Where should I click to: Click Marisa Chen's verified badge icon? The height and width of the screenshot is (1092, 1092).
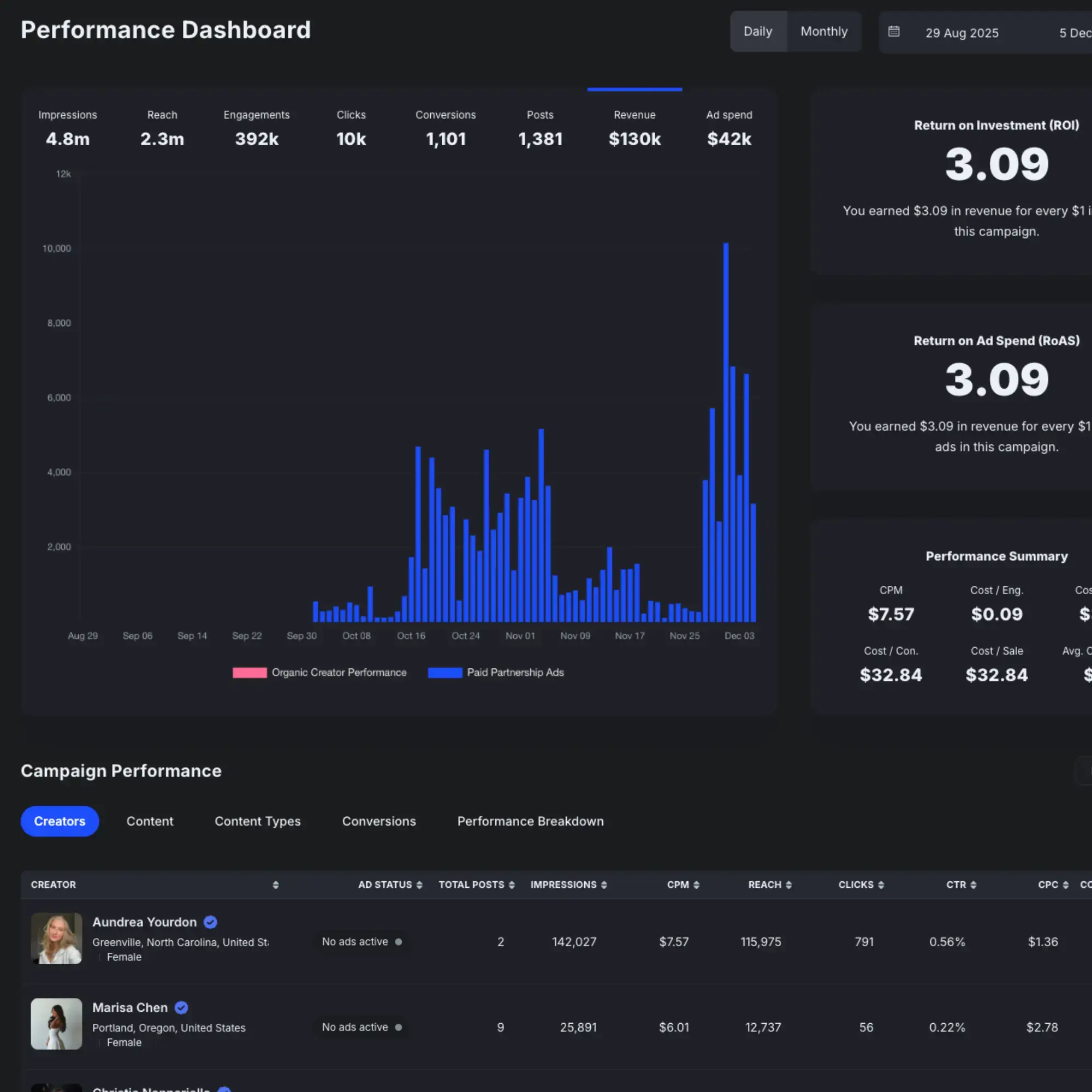[x=181, y=1007]
